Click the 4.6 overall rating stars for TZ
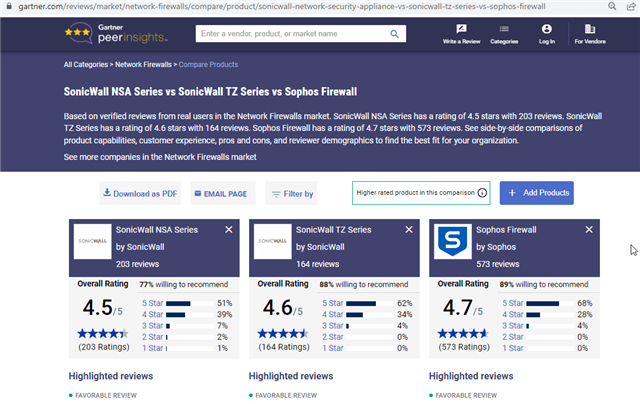 coord(283,334)
